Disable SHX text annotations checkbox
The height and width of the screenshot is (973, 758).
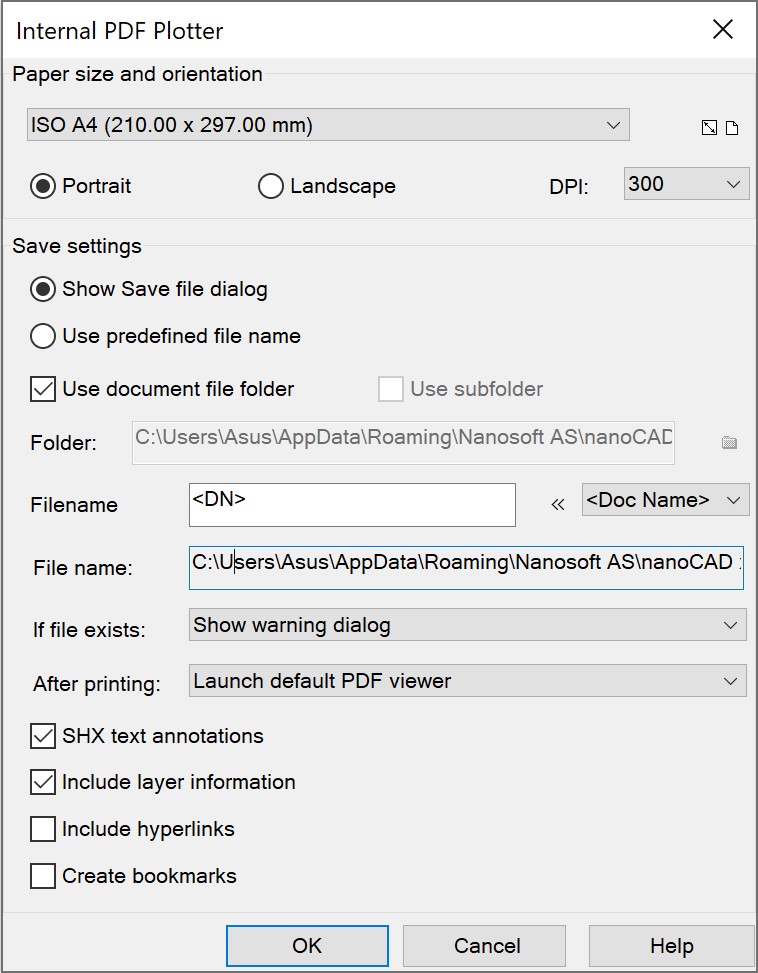click(43, 736)
